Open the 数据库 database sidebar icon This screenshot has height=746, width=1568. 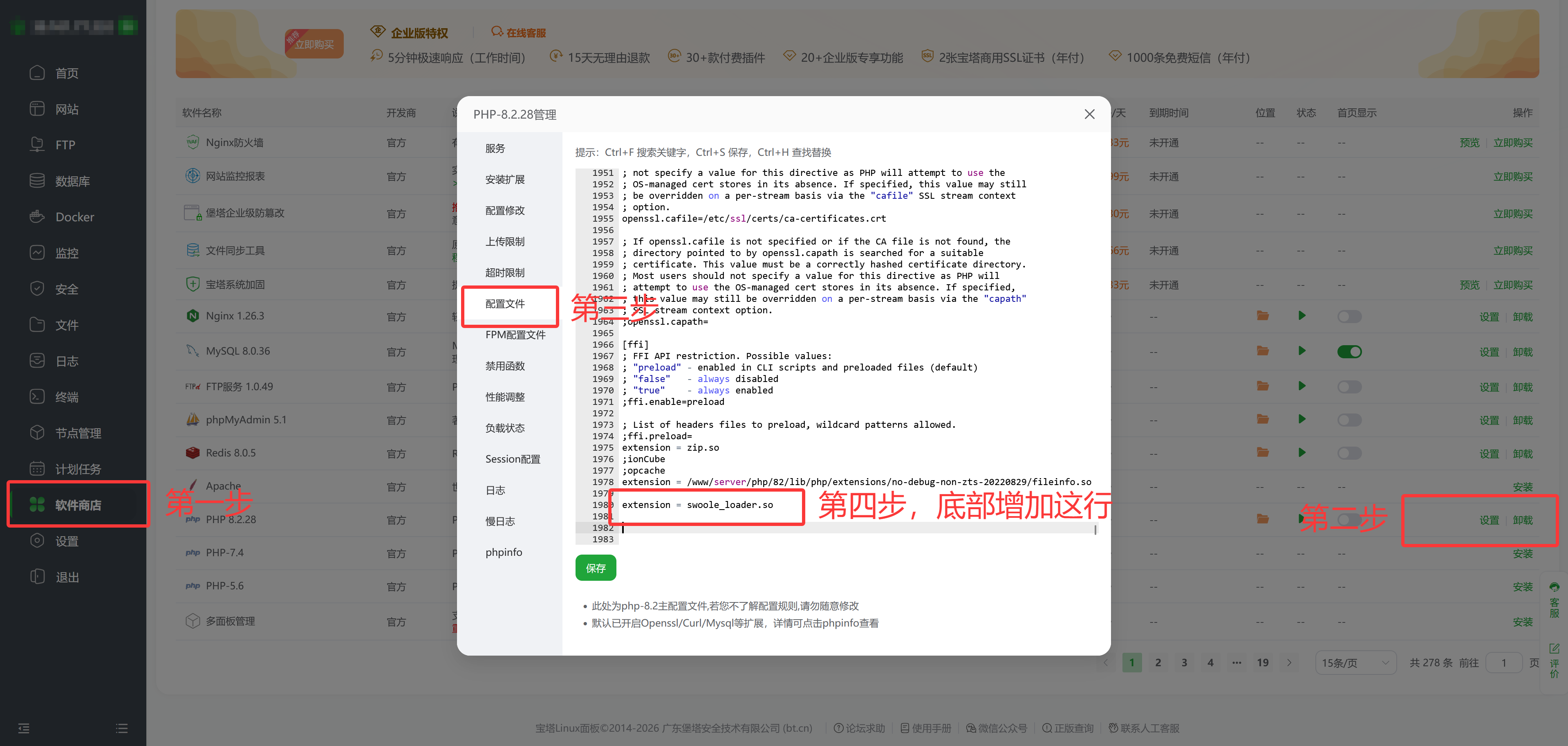click(x=37, y=181)
